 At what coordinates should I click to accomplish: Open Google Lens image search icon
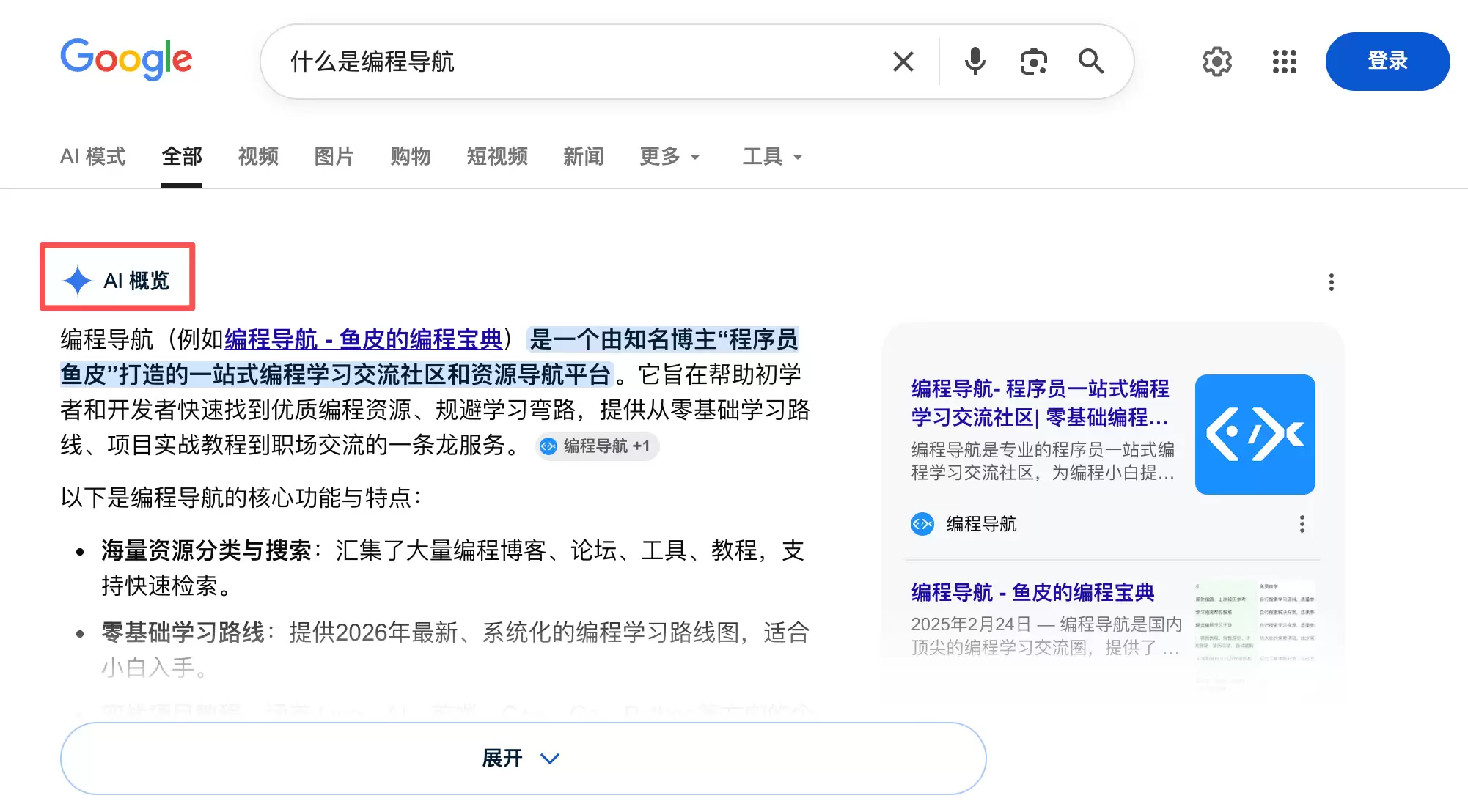1033,62
